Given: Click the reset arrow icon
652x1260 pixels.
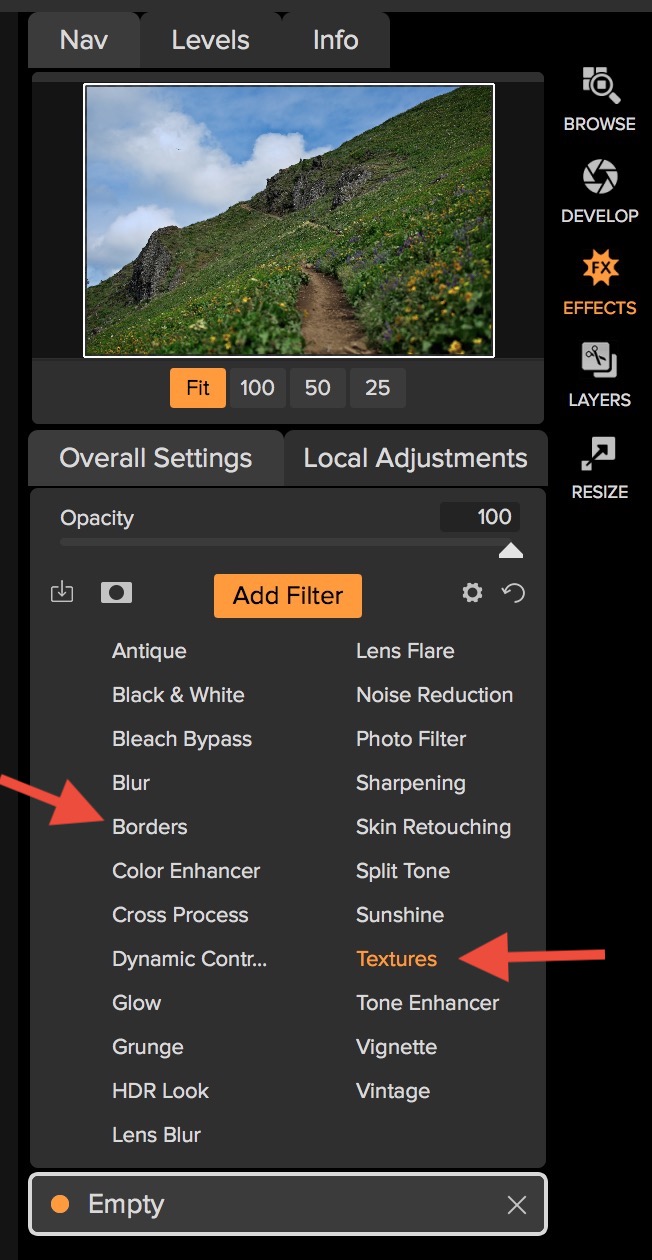Looking at the screenshot, I should point(514,594).
